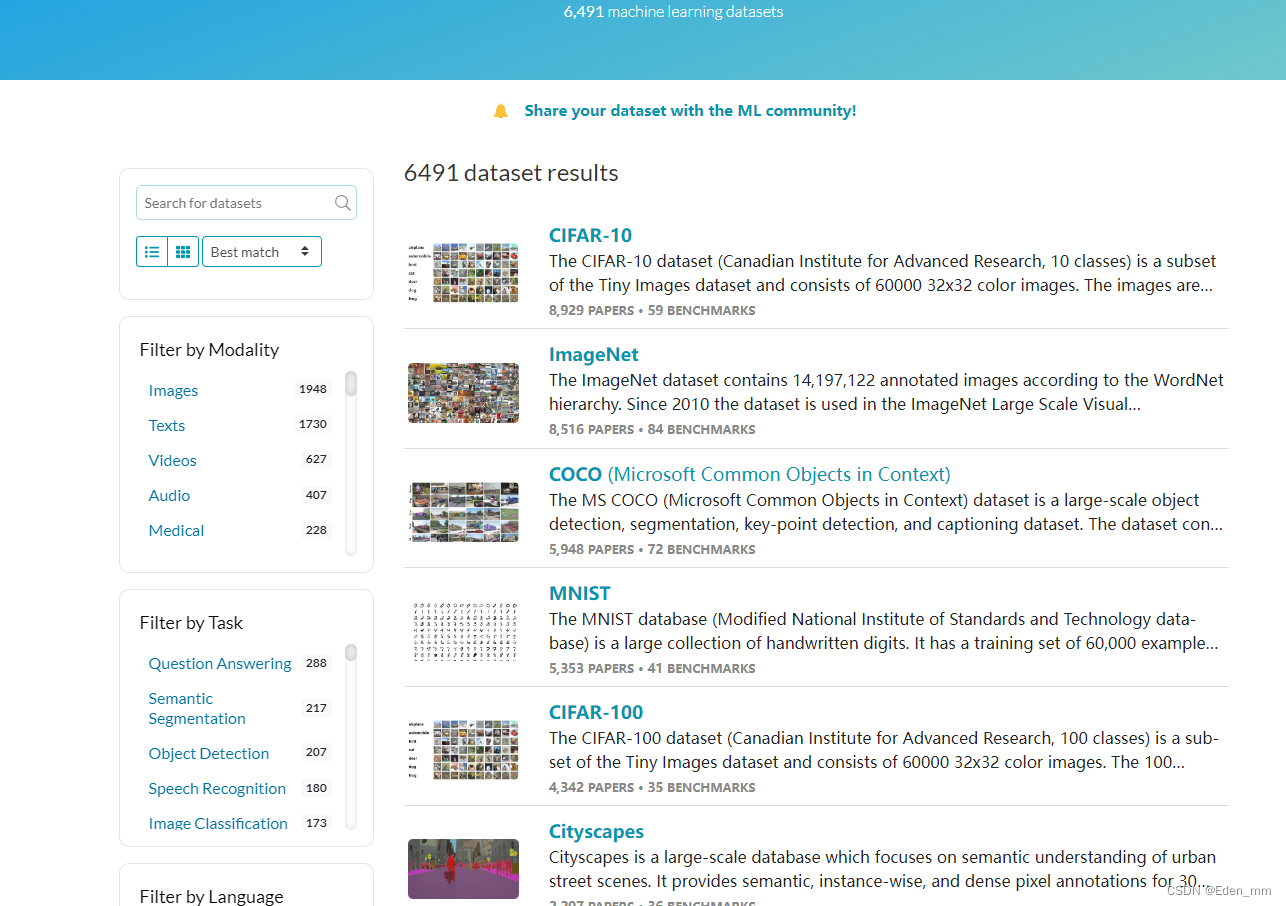Open Share your dataset with the ML community link

690,111
